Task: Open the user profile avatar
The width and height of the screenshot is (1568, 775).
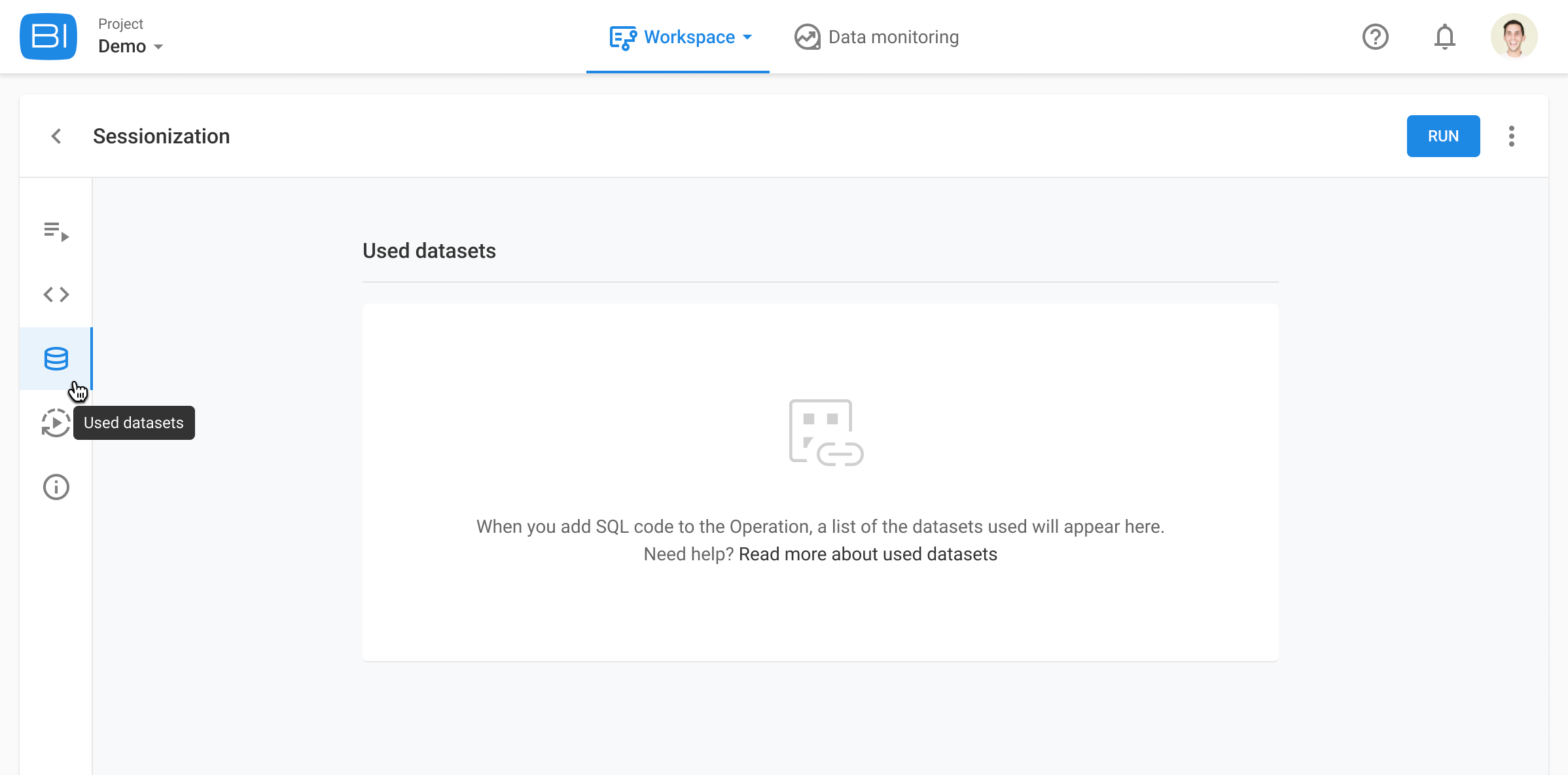Action: (1514, 37)
